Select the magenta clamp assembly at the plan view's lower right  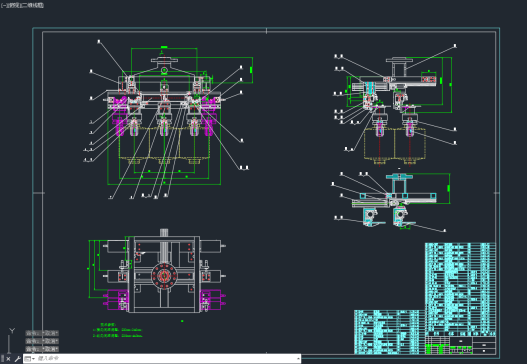point(211,300)
